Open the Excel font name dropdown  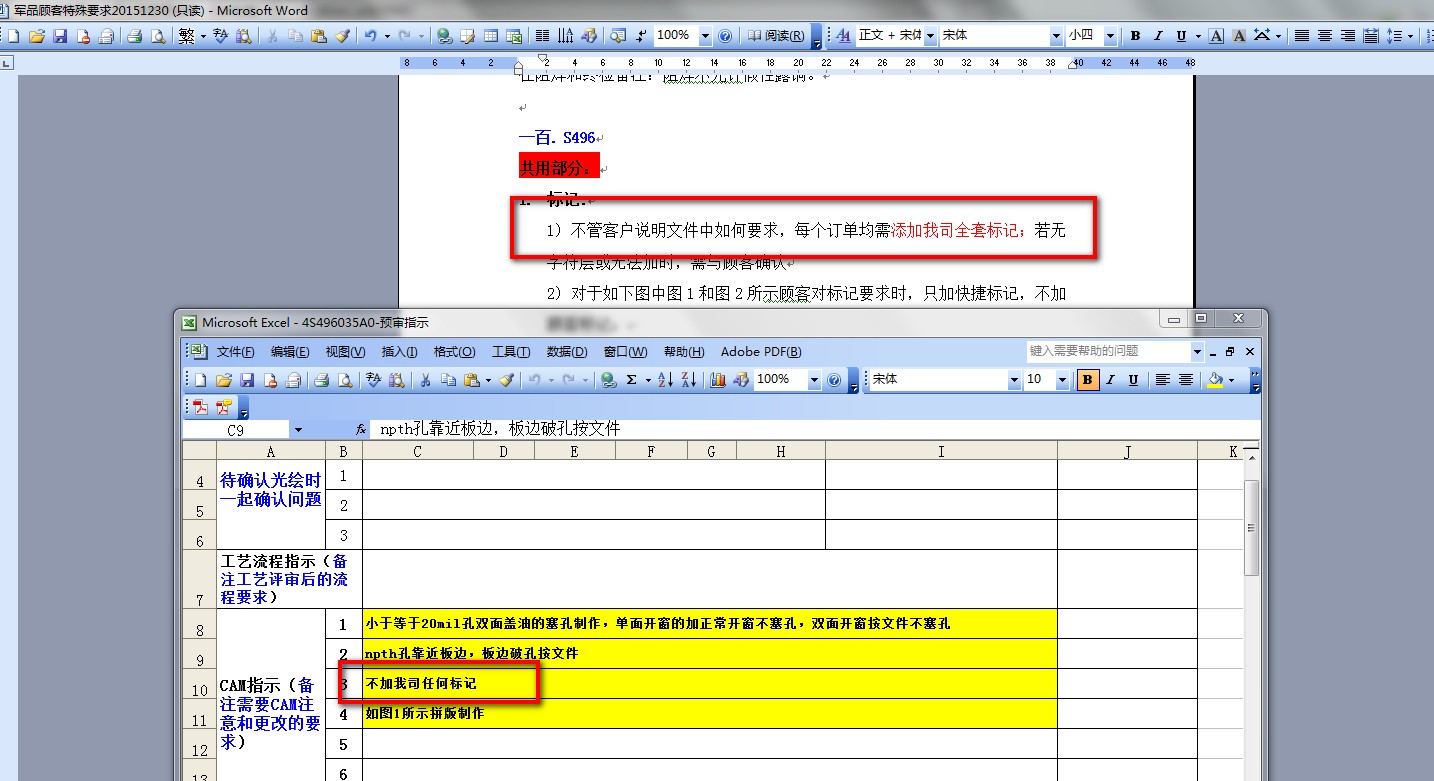click(1014, 380)
